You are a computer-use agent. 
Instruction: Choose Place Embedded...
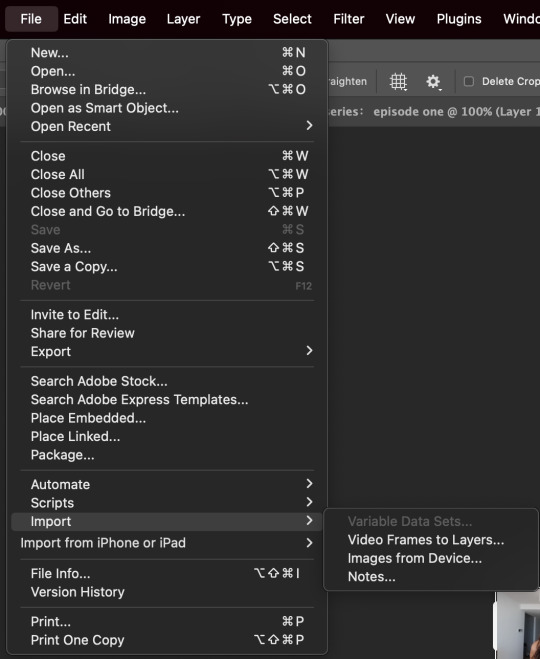[x=167, y=418]
